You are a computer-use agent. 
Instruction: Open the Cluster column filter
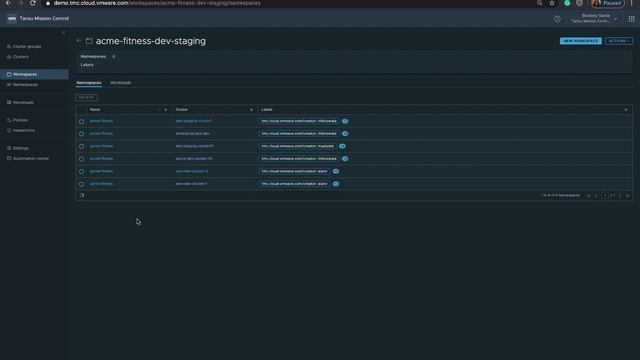tap(251, 110)
